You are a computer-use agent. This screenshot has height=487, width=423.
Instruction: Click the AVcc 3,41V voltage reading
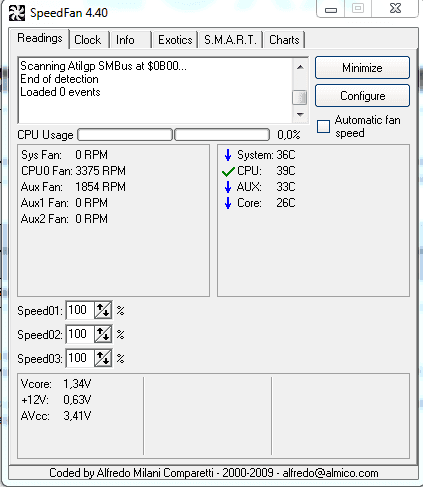point(56,416)
